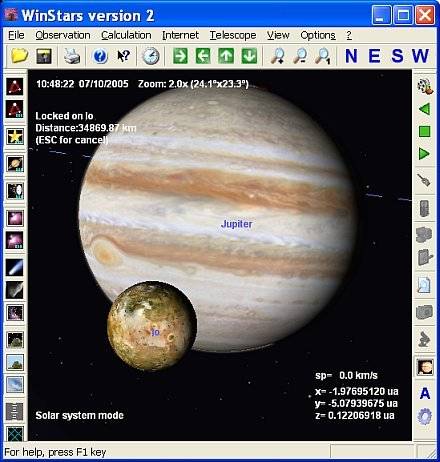Click the Io moon label
Screen dimensions: 440x462
[155, 332]
